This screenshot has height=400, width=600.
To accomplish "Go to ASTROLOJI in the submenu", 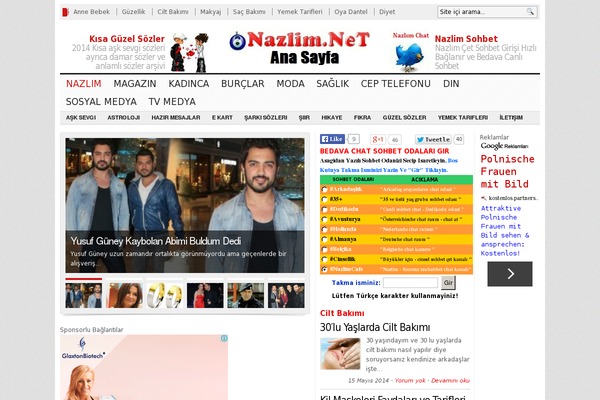I will pyautogui.click(x=124, y=118).
